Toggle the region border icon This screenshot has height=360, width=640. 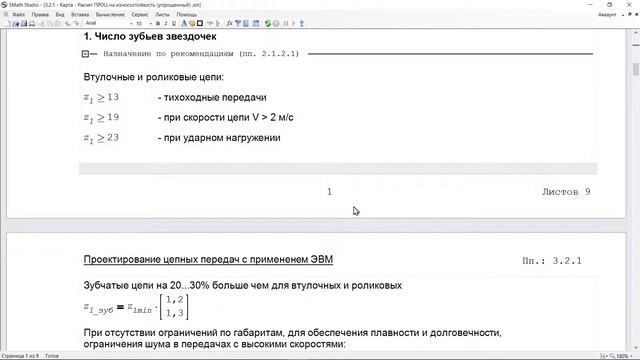(200, 24)
